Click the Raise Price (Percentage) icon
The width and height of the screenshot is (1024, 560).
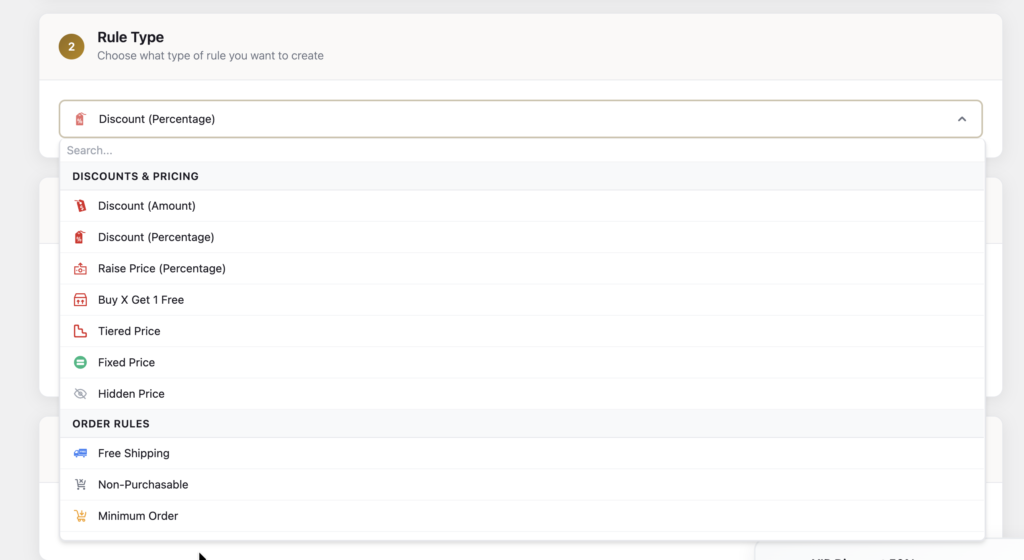tap(80, 269)
